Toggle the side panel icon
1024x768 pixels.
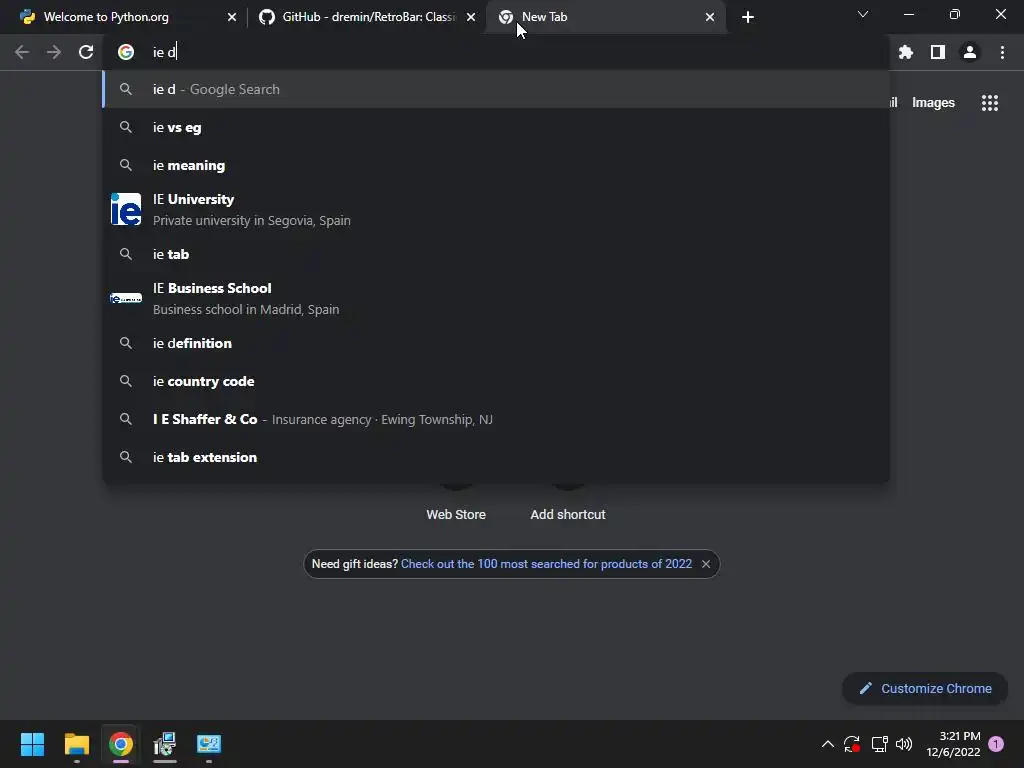coord(938,52)
